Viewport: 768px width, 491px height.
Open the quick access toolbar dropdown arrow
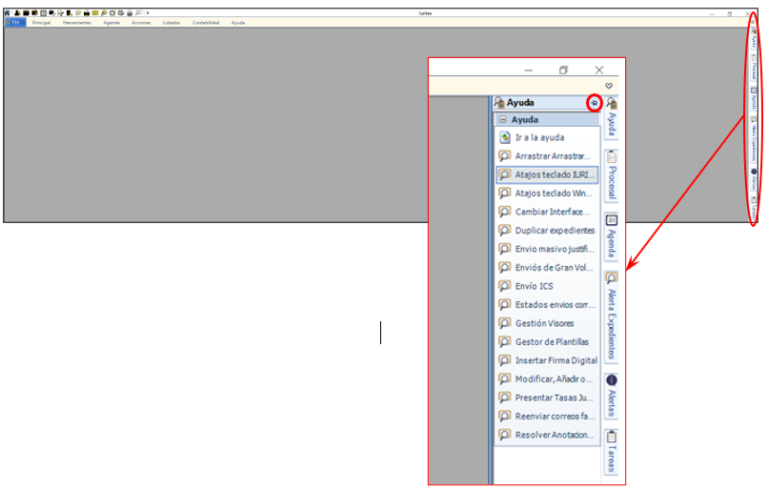pos(147,12)
